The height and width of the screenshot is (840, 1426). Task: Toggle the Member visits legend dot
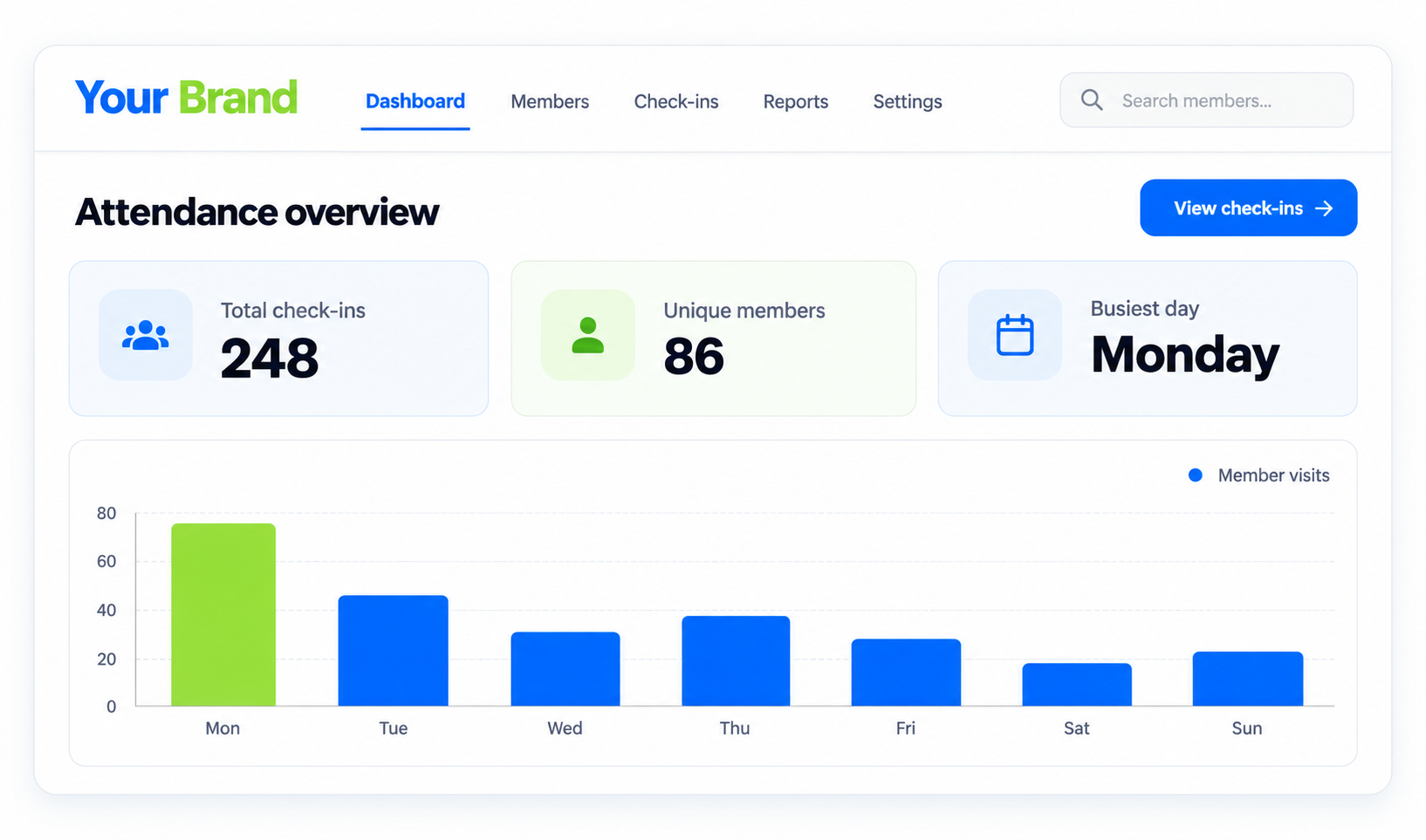1196,475
